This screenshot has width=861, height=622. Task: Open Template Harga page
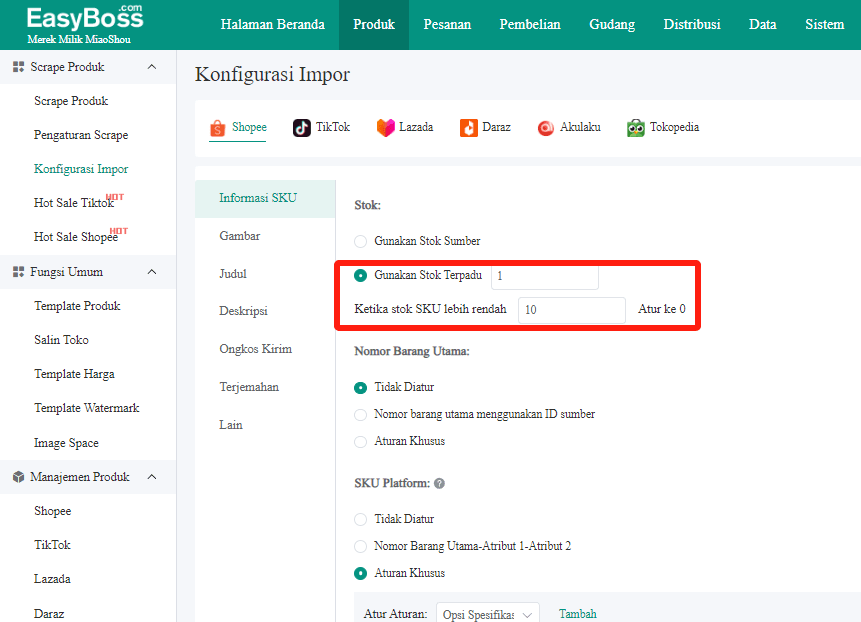tap(75, 374)
